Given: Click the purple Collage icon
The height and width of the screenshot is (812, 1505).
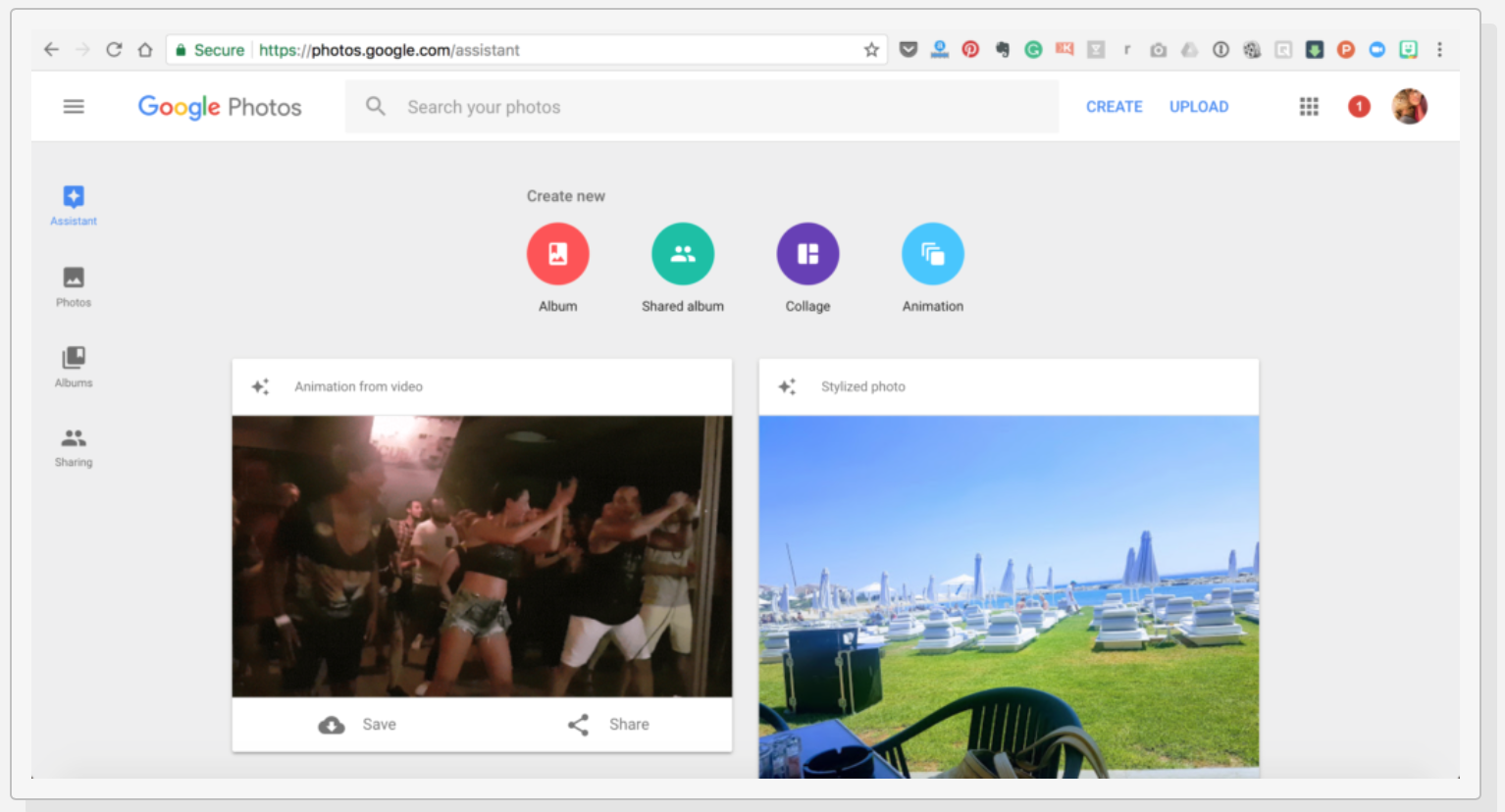Looking at the screenshot, I should point(807,254).
